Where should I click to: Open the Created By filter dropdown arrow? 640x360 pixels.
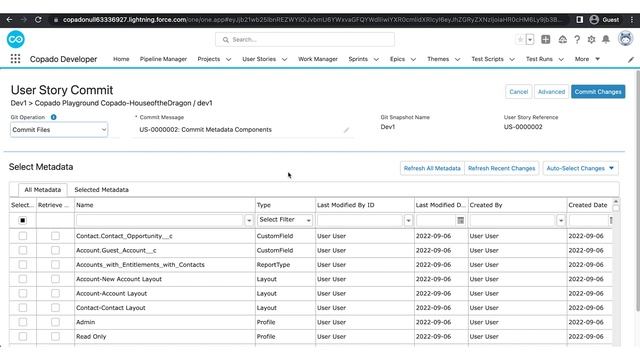pyautogui.click(x=561, y=220)
